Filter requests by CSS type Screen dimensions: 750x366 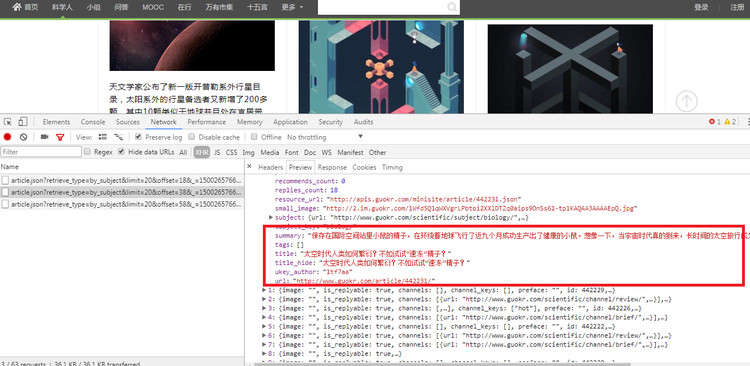pos(232,153)
